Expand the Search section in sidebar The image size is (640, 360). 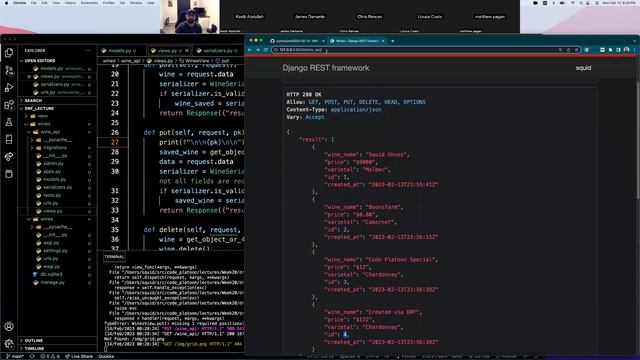tap(57, 100)
